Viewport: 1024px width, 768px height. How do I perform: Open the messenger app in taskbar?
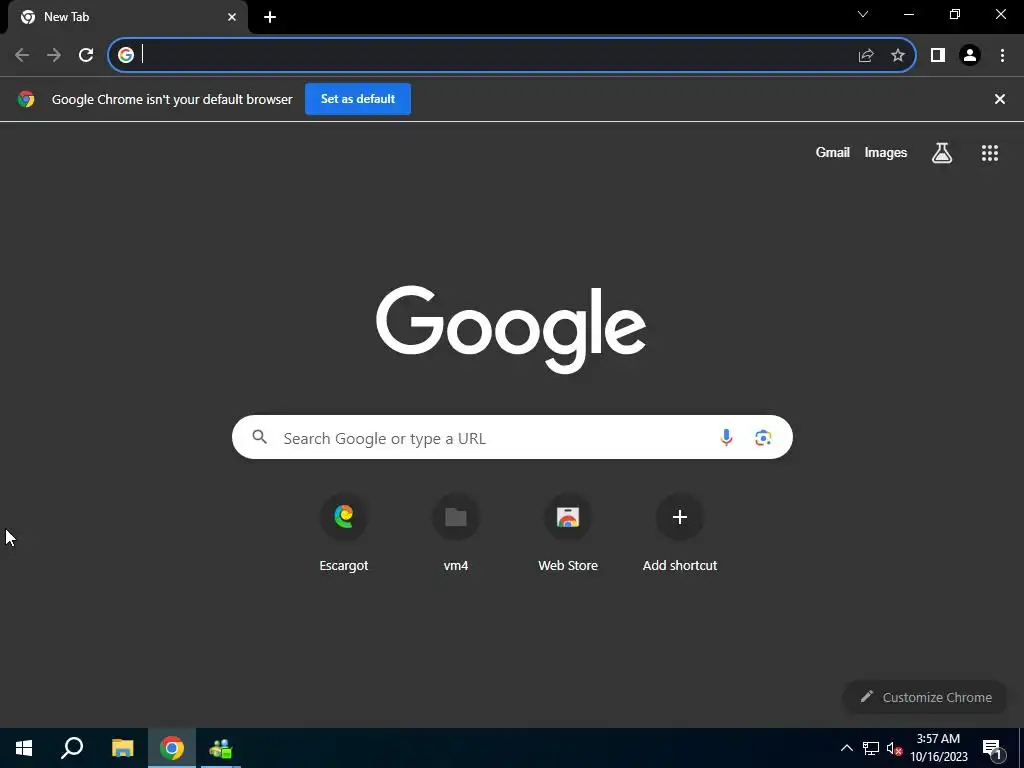coord(221,748)
